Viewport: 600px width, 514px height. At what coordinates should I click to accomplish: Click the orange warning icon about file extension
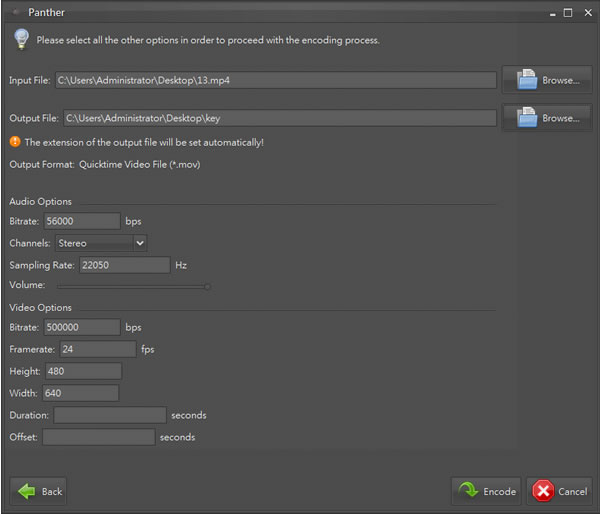point(15,142)
